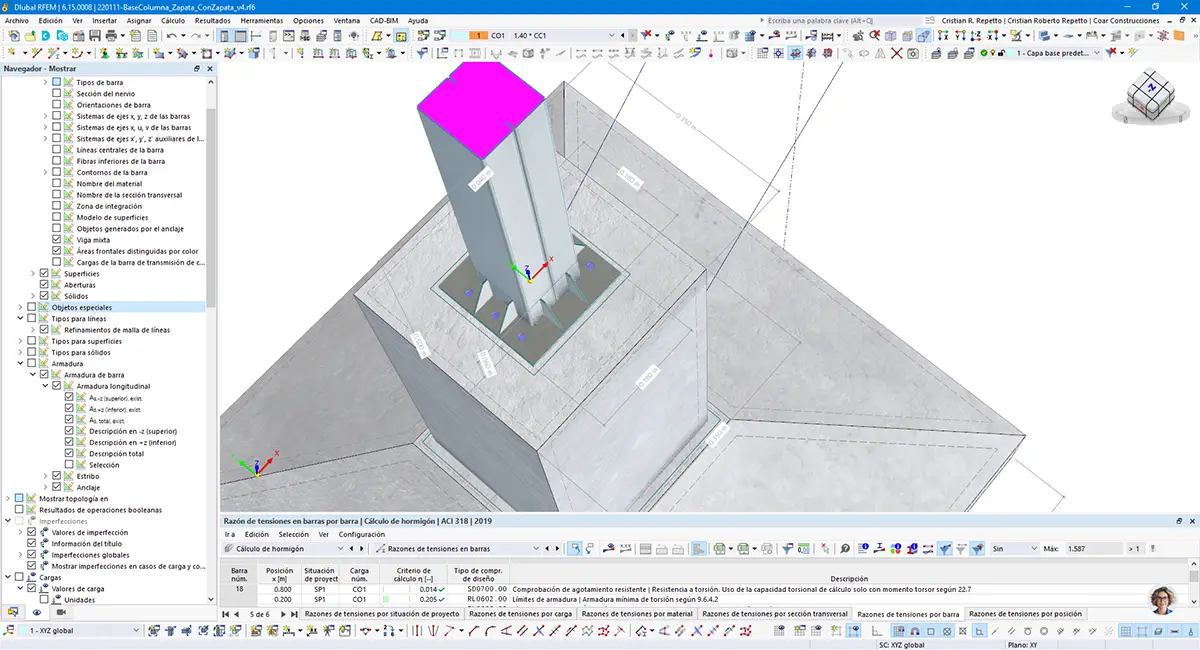The width and height of the screenshot is (1200, 650).
Task: Toggle the Imperfecciones globales checkbox
Action: click(32, 555)
